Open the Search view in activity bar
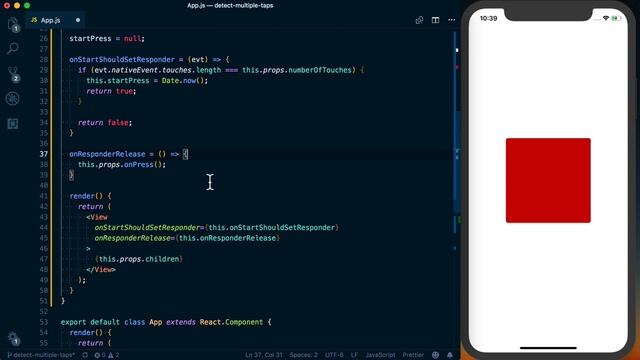Viewport: 640px width, 360px height. click(x=13, y=49)
